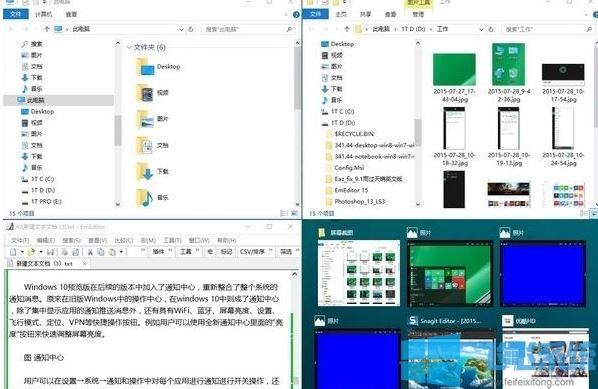
Task: Select image 2015-07-28_10-17-54.jpg
Action: pos(563,83)
